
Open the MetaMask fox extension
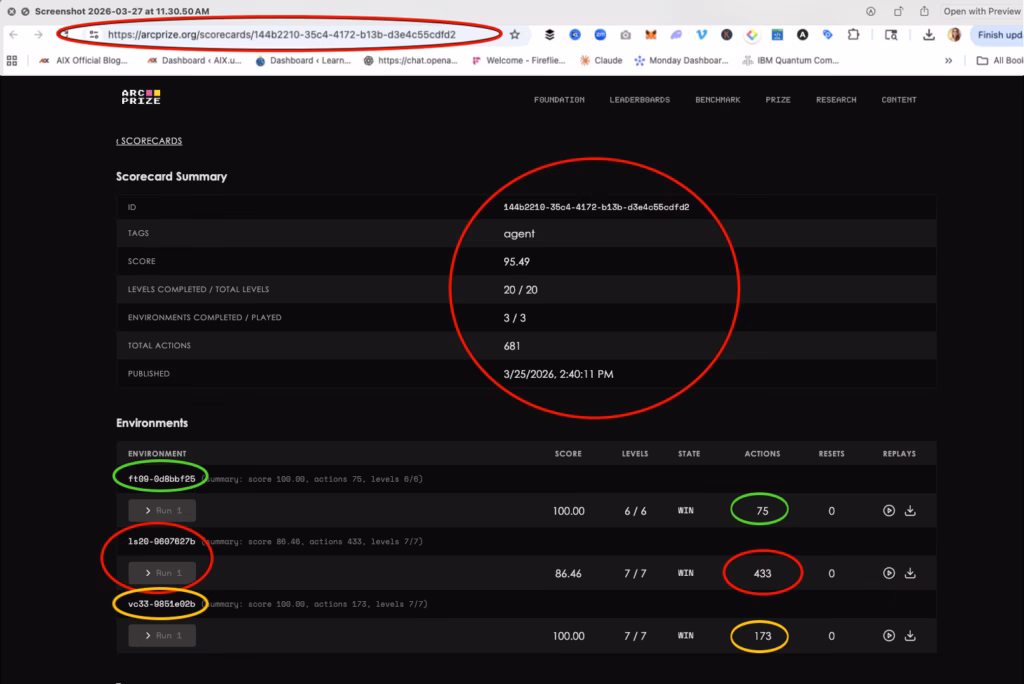(650, 34)
